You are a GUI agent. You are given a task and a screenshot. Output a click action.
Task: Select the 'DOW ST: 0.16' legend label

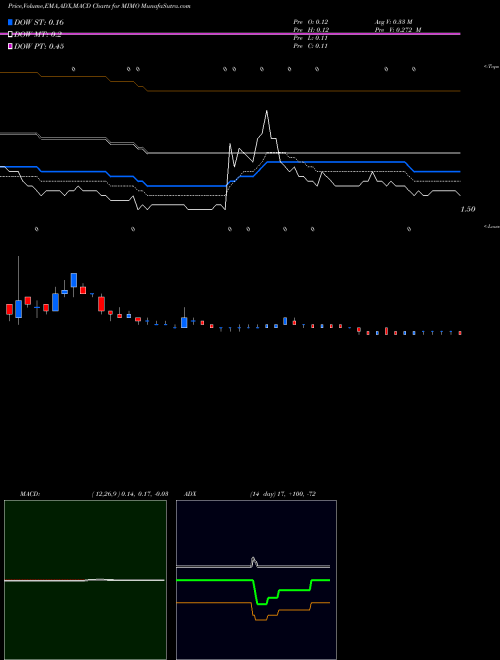point(39,22)
